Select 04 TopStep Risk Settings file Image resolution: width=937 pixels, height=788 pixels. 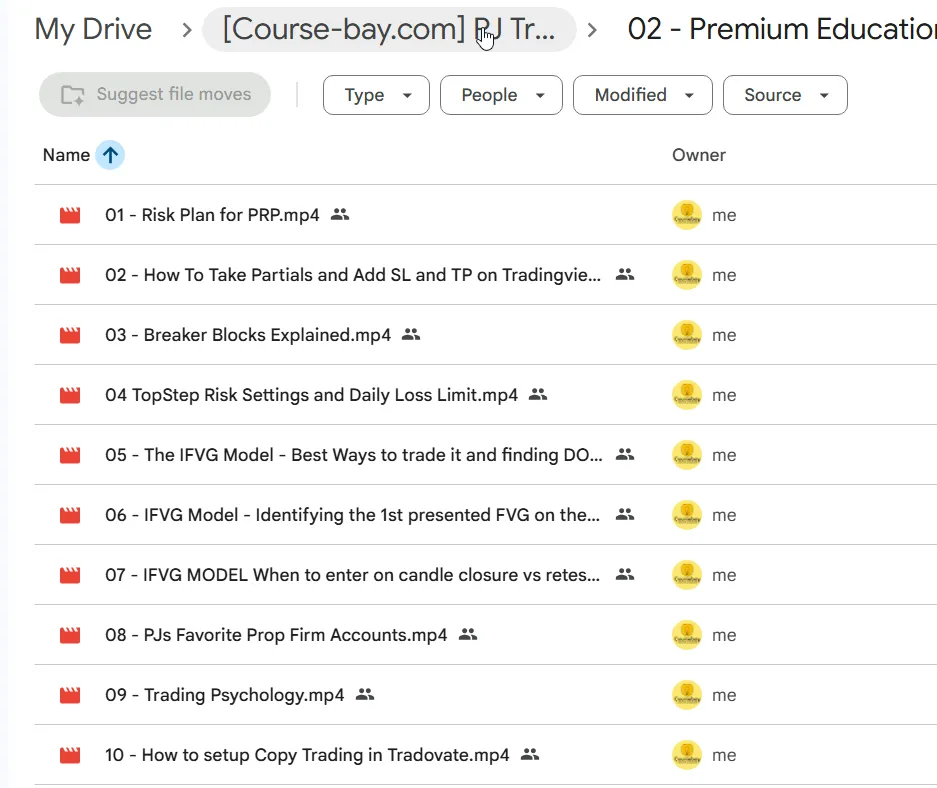(x=311, y=395)
